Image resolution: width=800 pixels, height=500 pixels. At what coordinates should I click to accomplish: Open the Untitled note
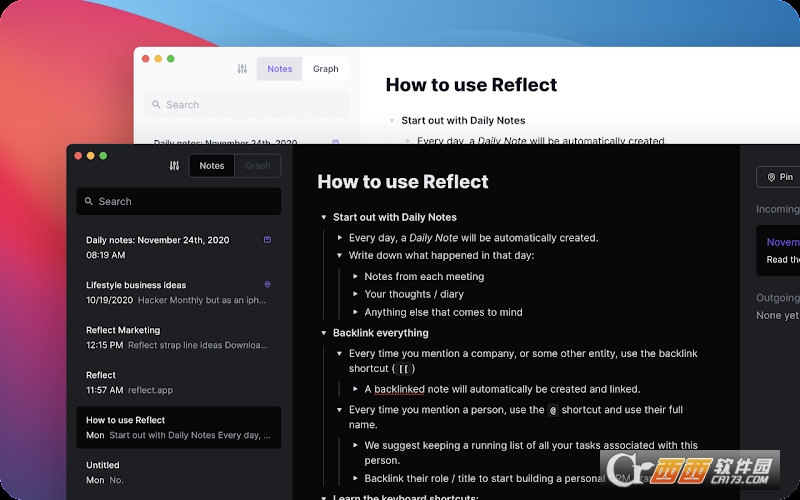coord(179,472)
